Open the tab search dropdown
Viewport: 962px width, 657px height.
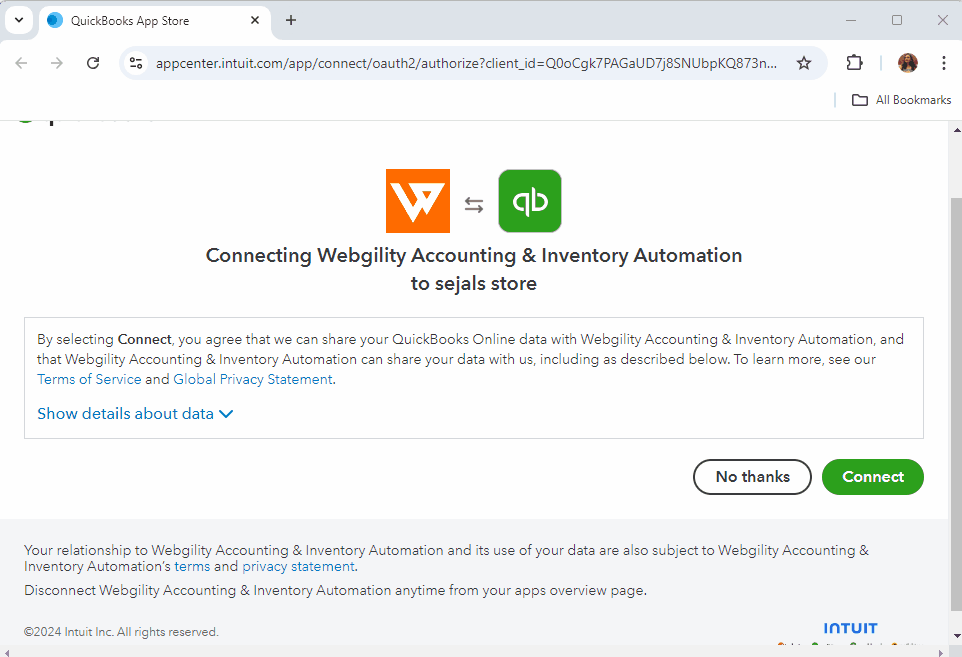(x=19, y=20)
